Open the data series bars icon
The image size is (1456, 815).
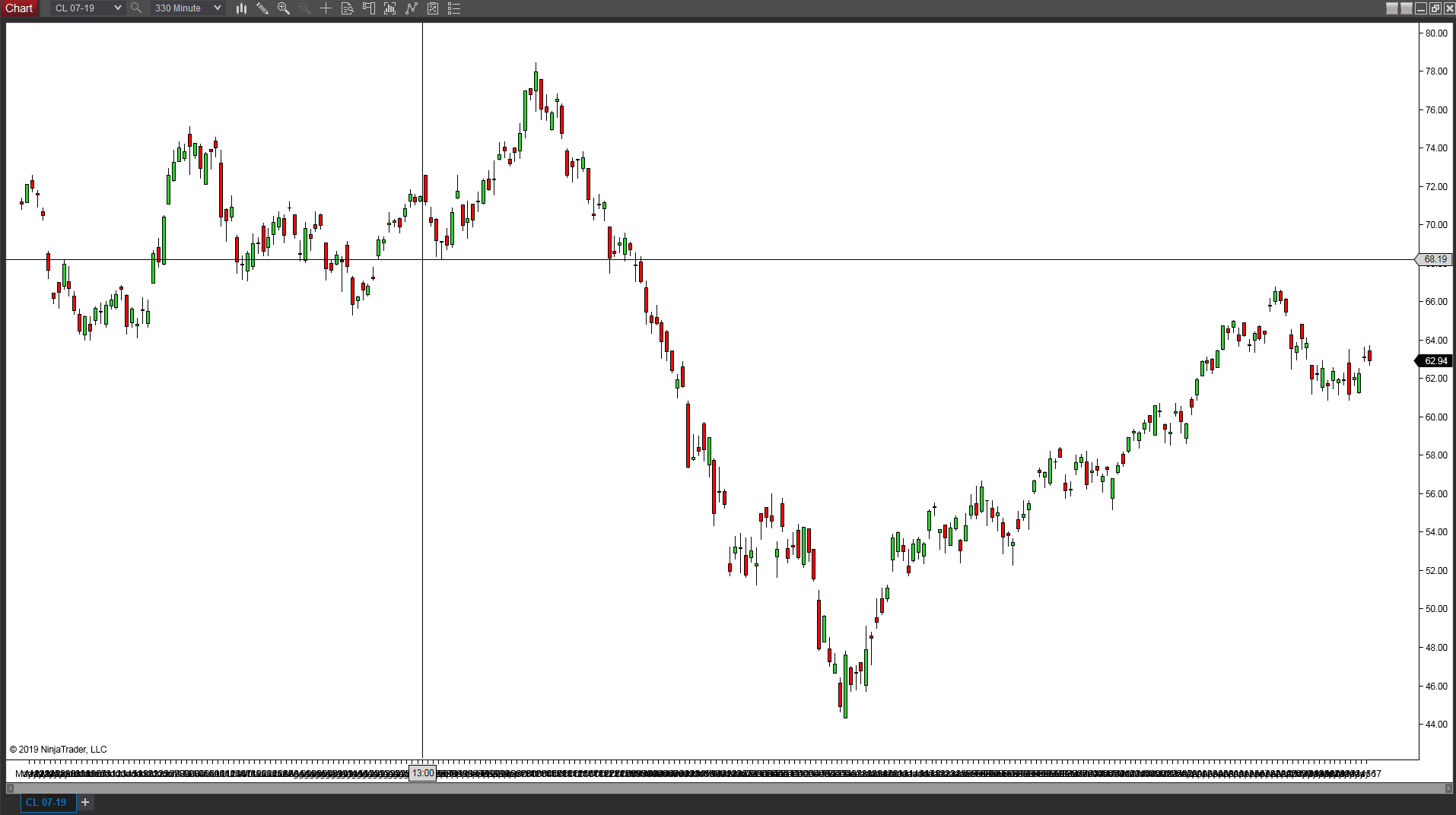390,8
